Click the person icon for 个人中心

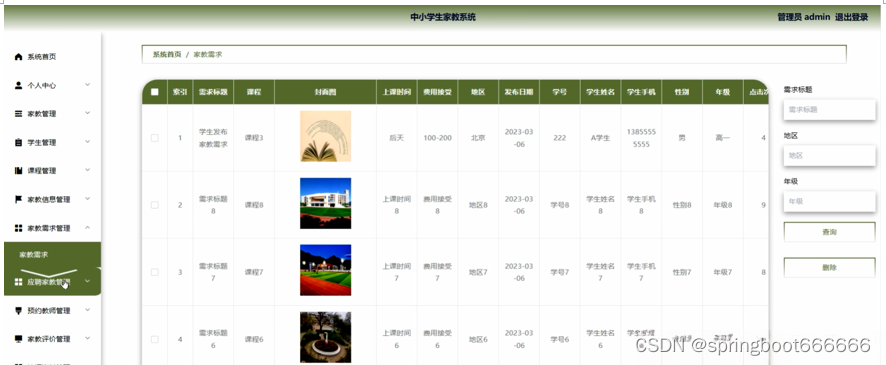18,85
